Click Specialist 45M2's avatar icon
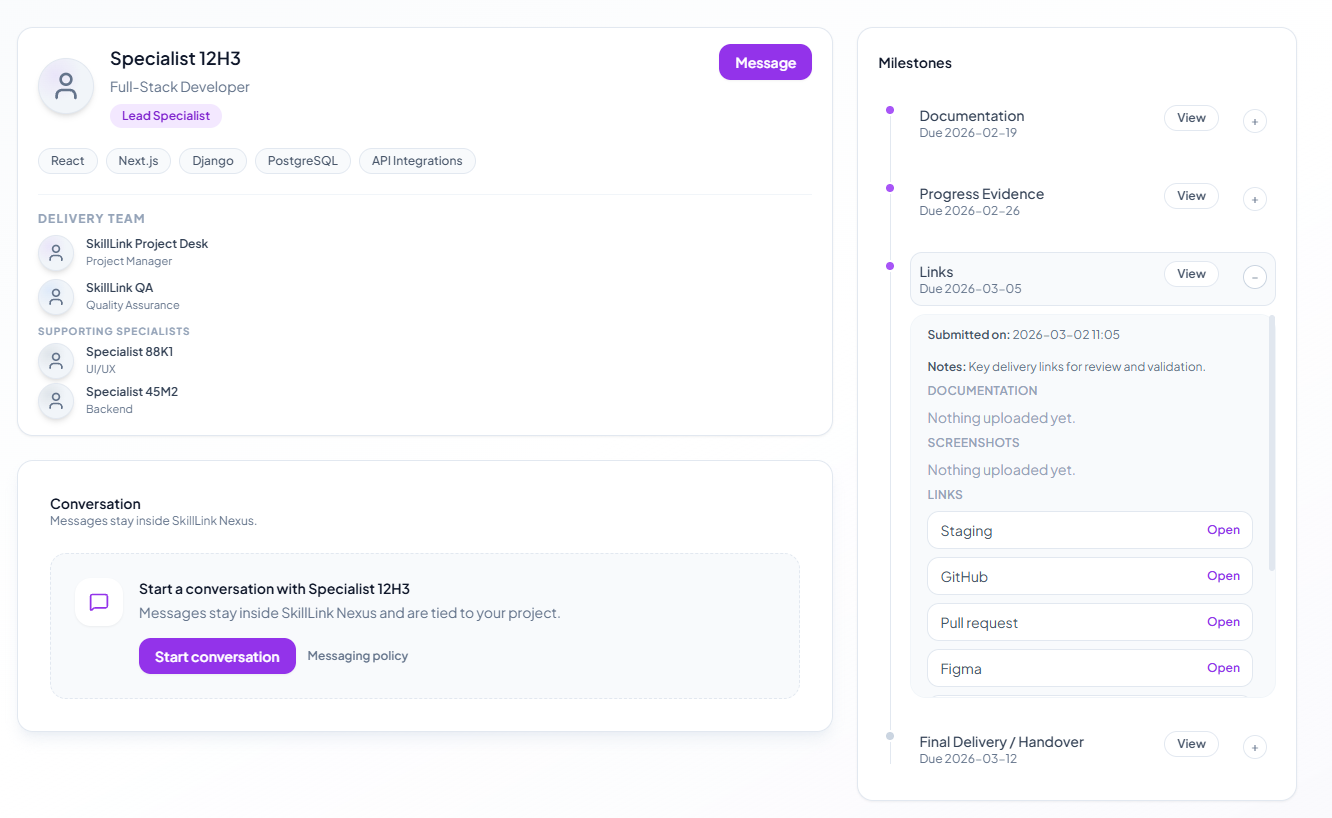Viewport: 1332px width, 818px height. [x=55, y=399]
